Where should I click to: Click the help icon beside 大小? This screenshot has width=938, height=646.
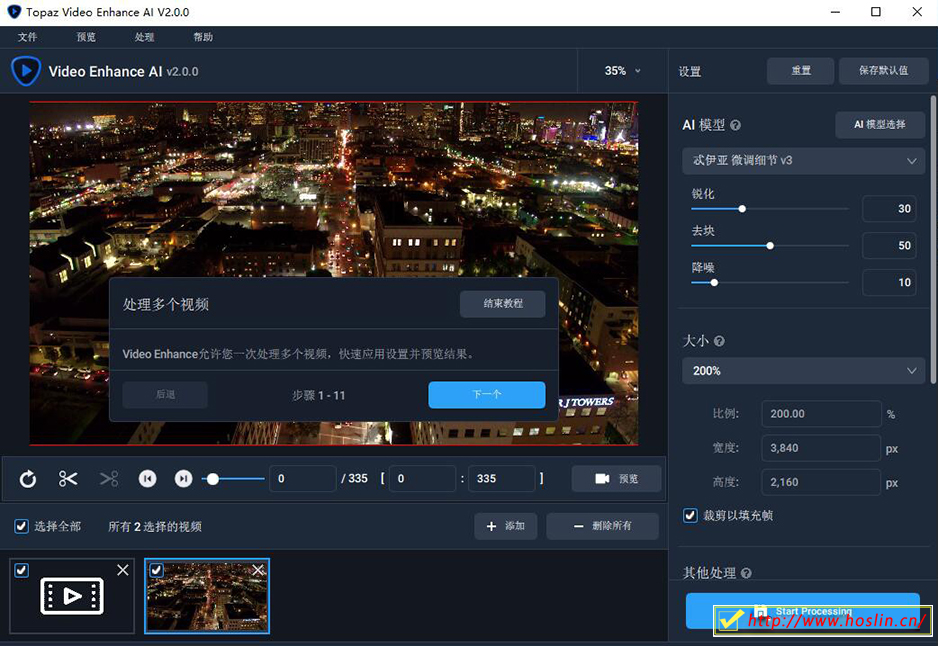click(719, 341)
